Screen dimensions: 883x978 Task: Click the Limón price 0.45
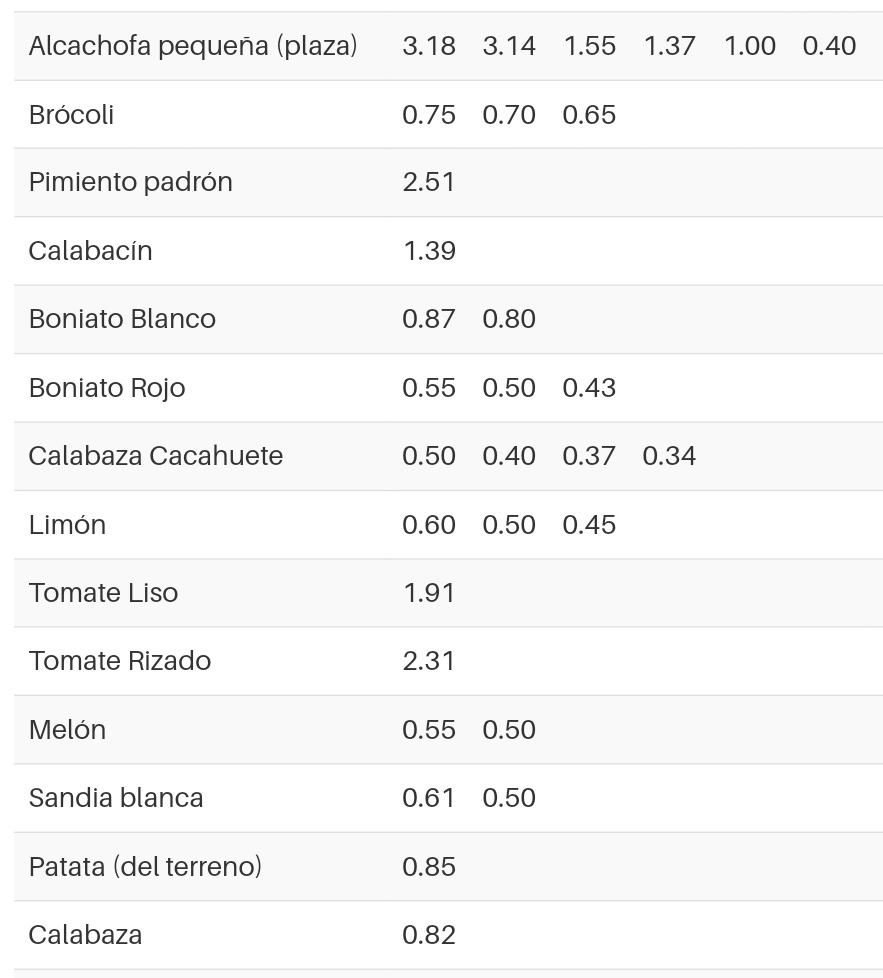point(589,525)
